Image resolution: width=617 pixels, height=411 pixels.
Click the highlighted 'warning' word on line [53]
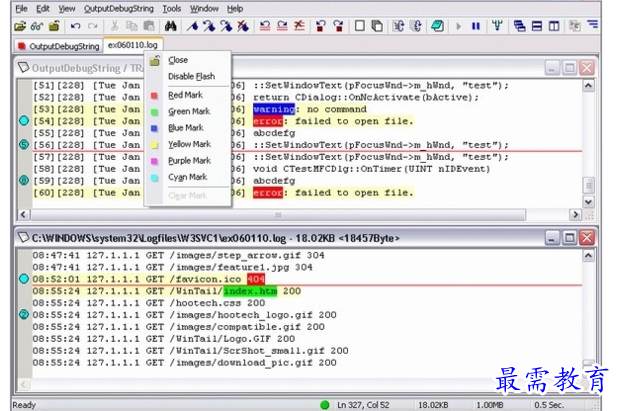coord(274,109)
